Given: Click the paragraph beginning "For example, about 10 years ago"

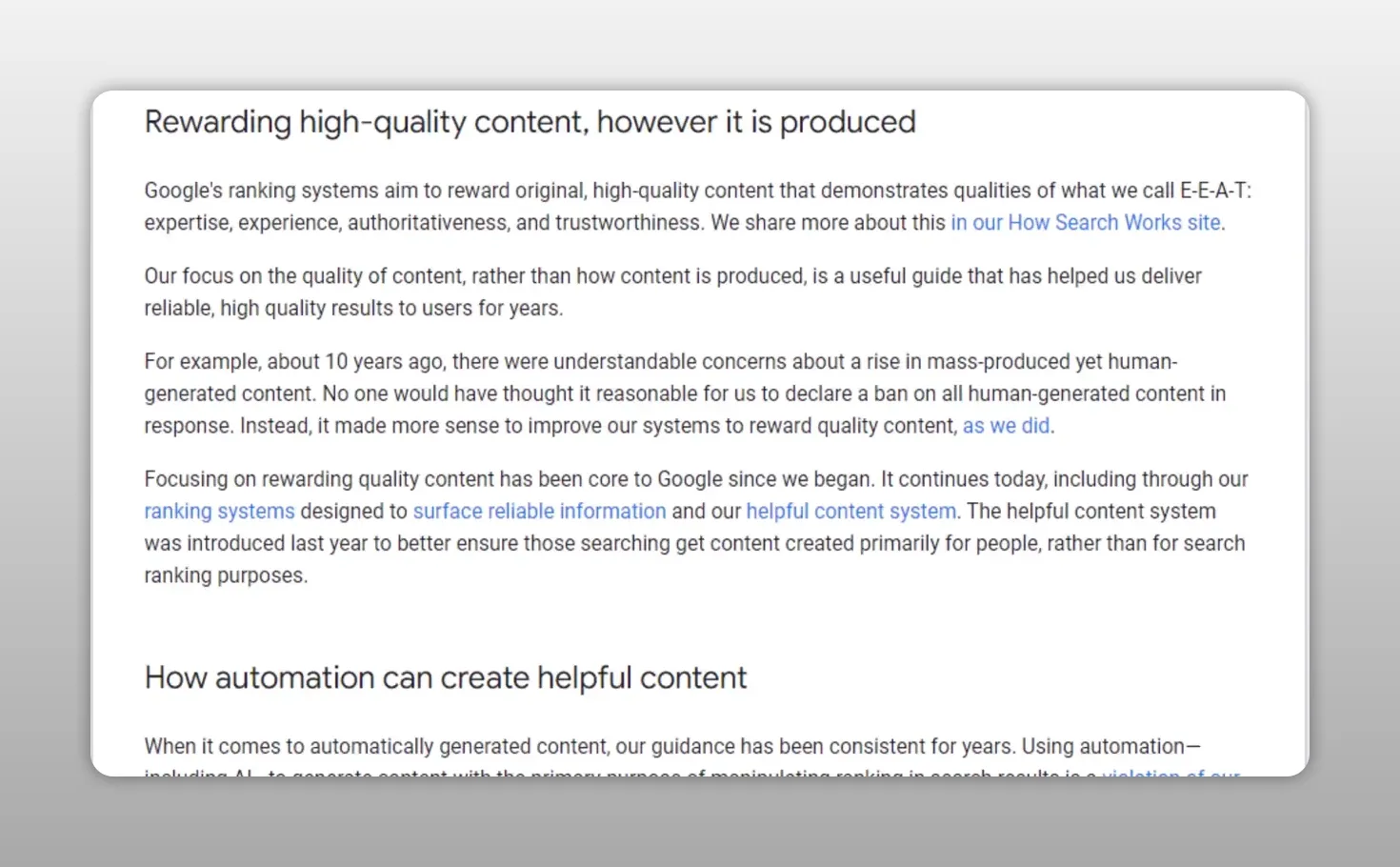Looking at the screenshot, I should click(x=686, y=393).
